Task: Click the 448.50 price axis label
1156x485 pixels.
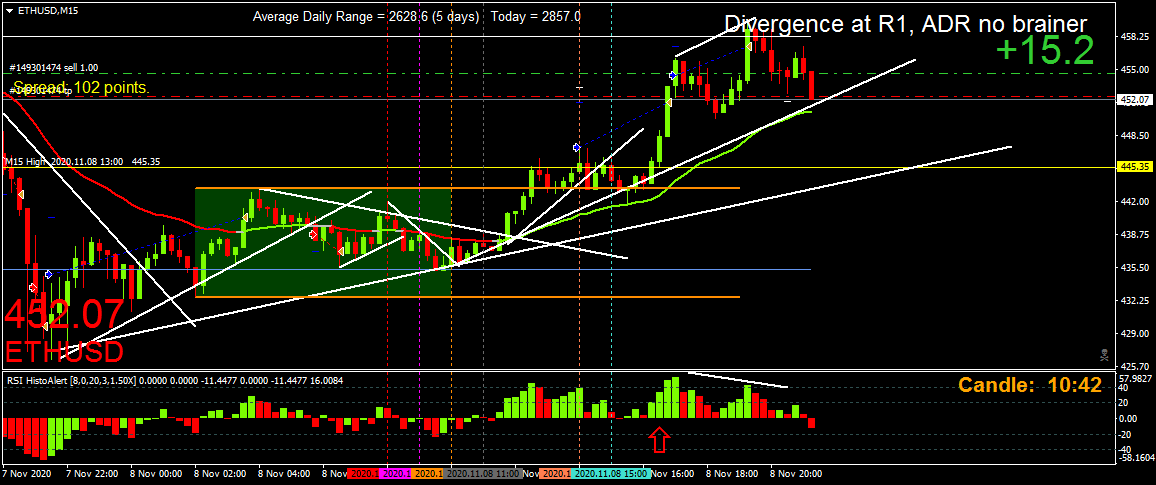Action: 1136,136
